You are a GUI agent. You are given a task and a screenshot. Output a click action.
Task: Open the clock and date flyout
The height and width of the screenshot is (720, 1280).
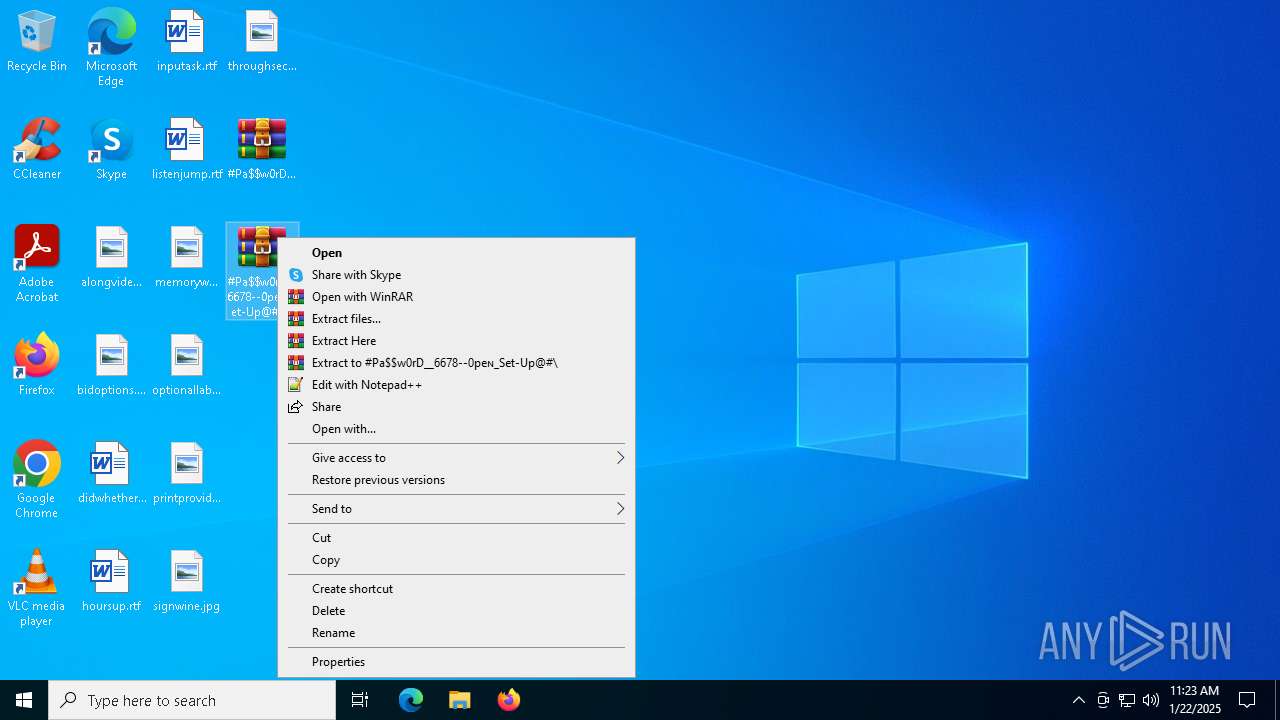[1194, 700]
